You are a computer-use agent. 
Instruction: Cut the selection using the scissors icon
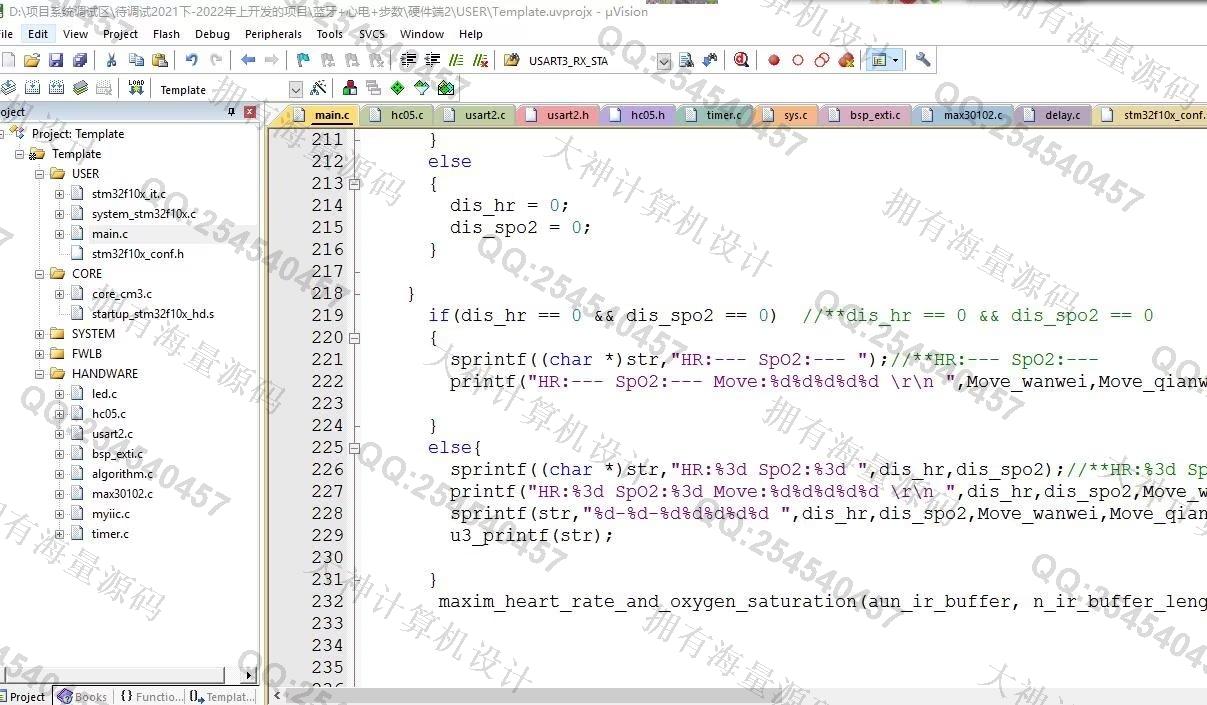pyautogui.click(x=111, y=60)
